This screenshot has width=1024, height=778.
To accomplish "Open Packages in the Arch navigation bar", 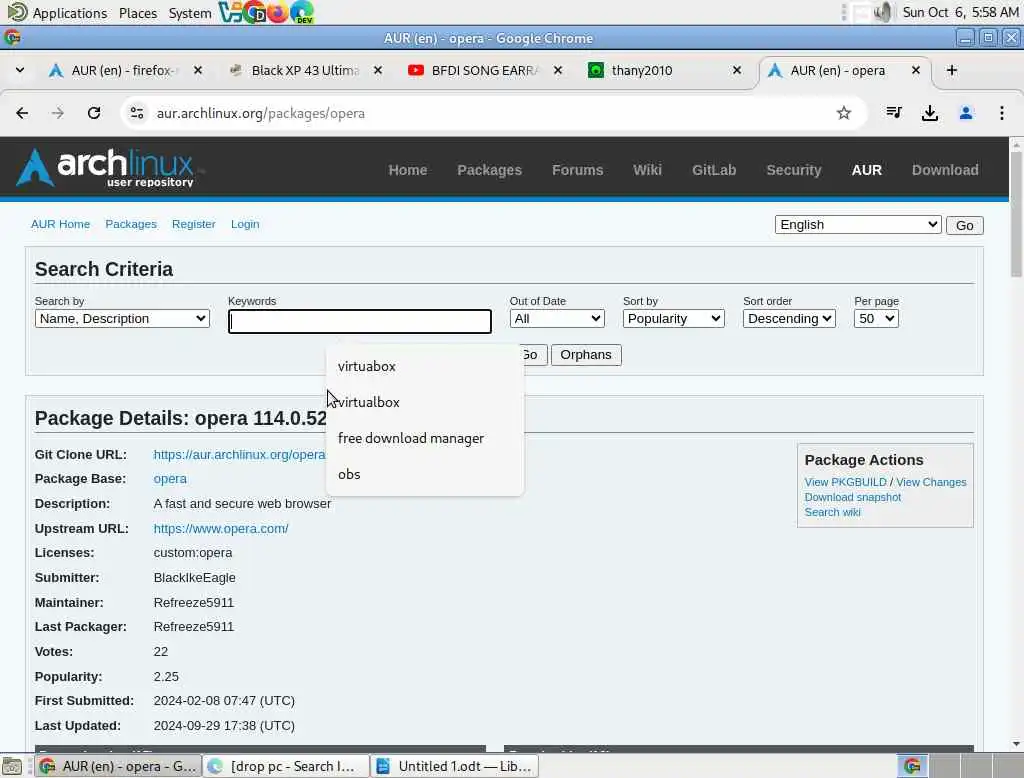I will pyautogui.click(x=489, y=170).
